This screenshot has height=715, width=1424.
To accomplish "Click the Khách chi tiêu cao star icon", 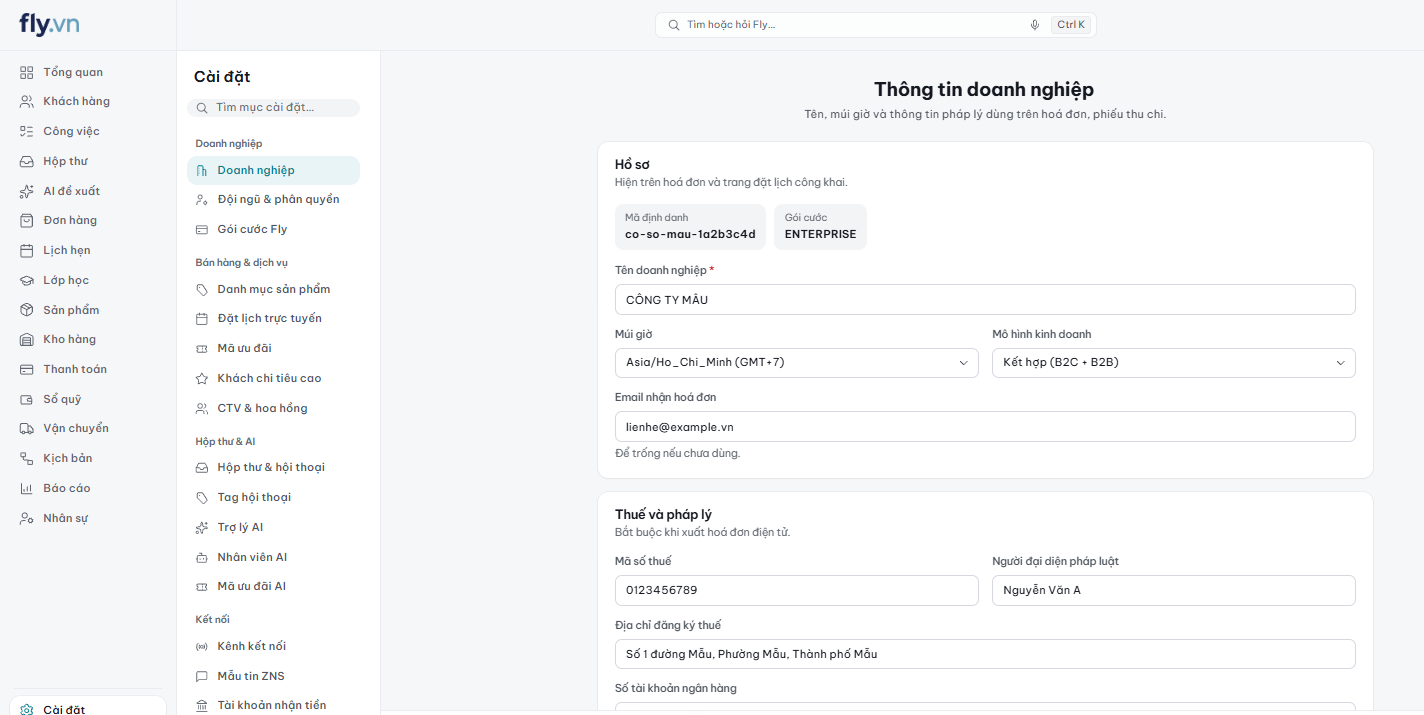I will coord(202,378).
